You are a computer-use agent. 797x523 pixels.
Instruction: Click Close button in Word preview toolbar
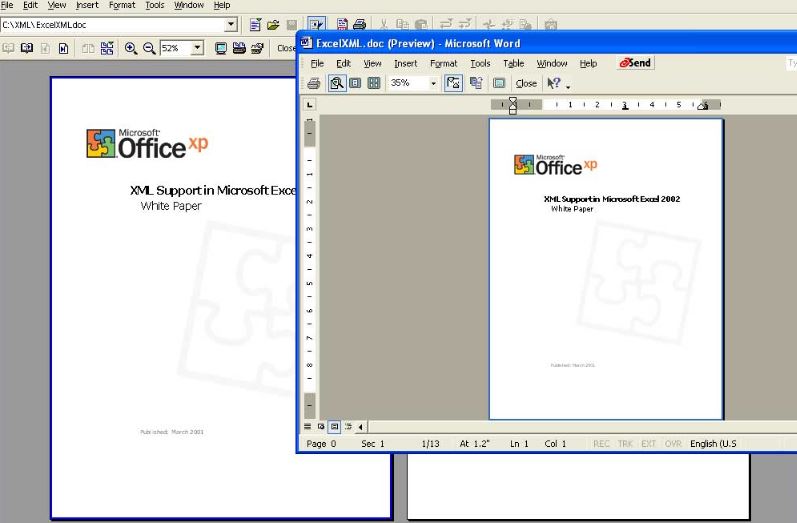526,83
